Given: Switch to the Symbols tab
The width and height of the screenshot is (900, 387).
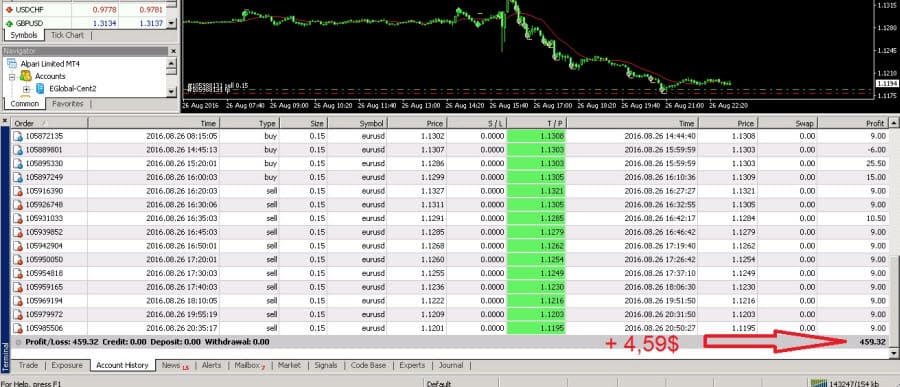Looking at the screenshot, I should 24,36.
